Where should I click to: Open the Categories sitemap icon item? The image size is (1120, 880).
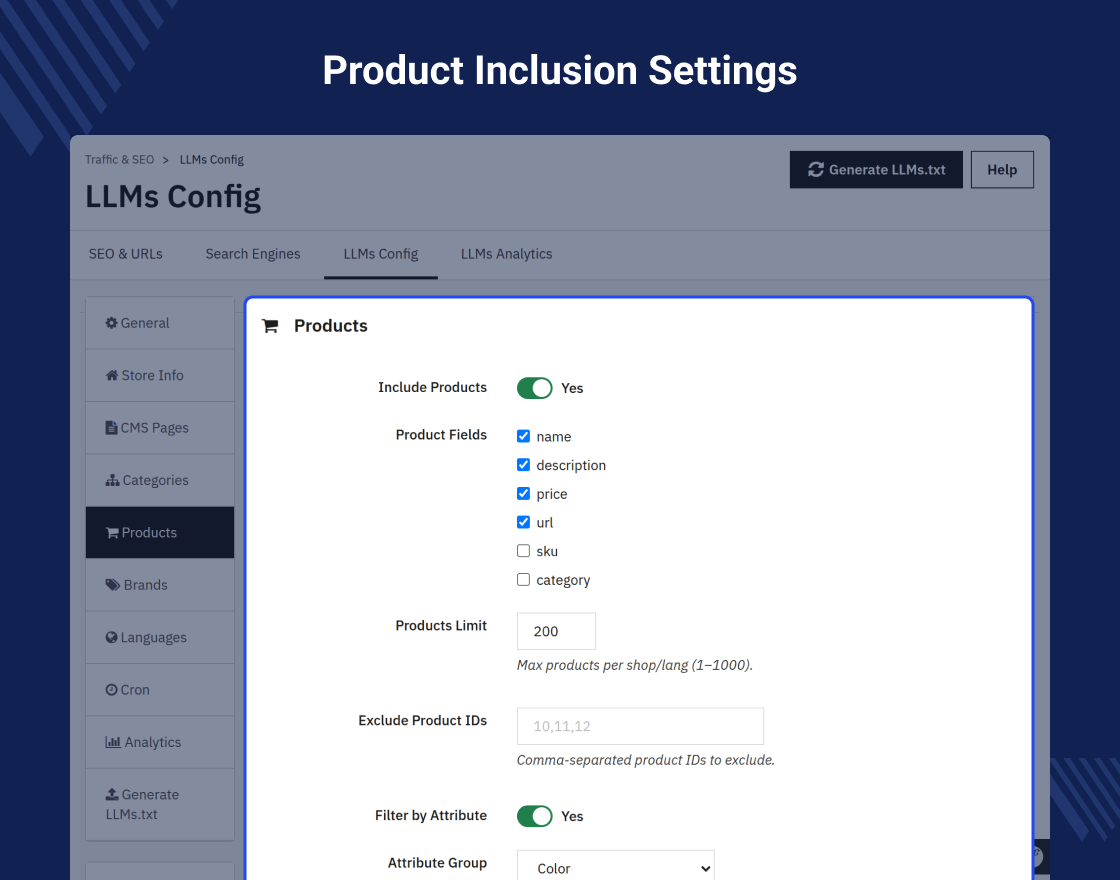tap(160, 480)
